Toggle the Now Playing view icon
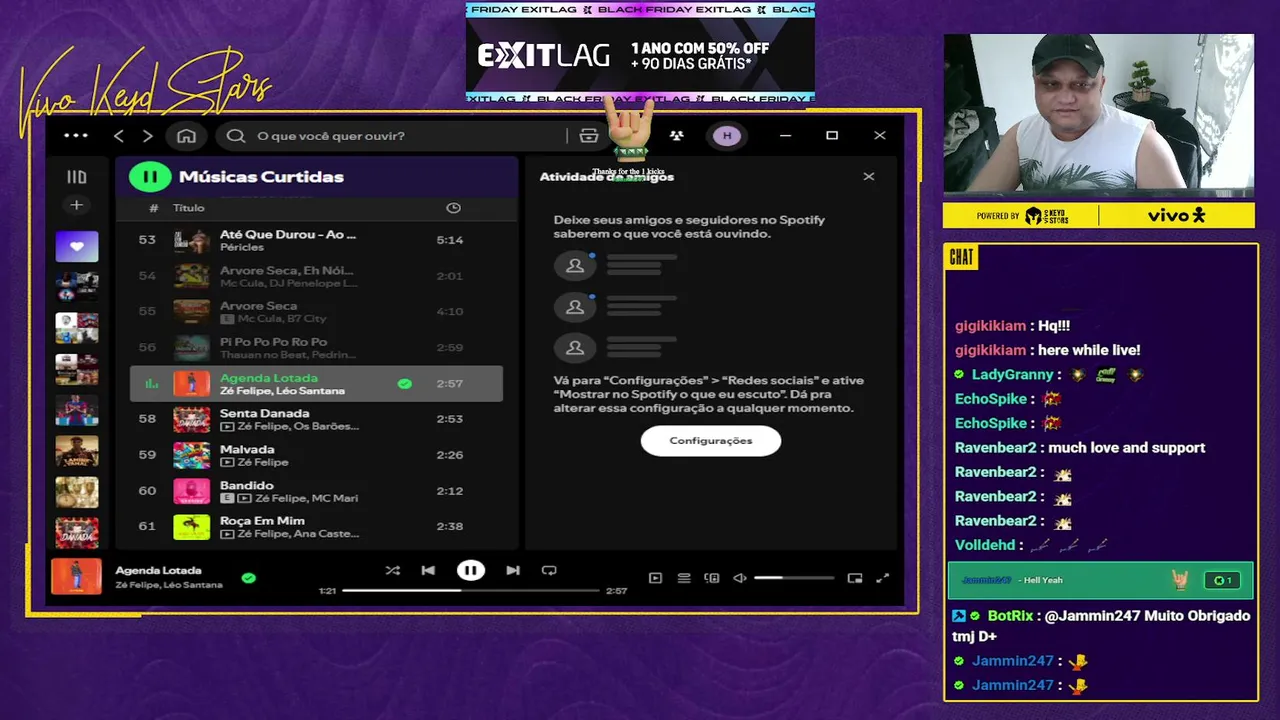 coord(655,578)
